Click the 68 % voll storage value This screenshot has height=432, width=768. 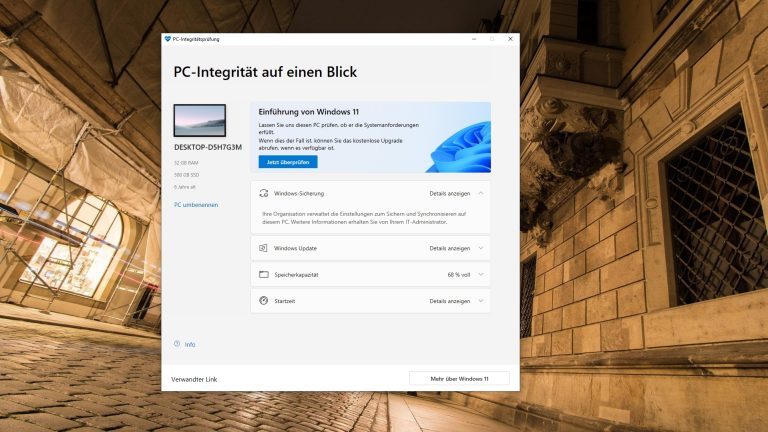coord(458,275)
